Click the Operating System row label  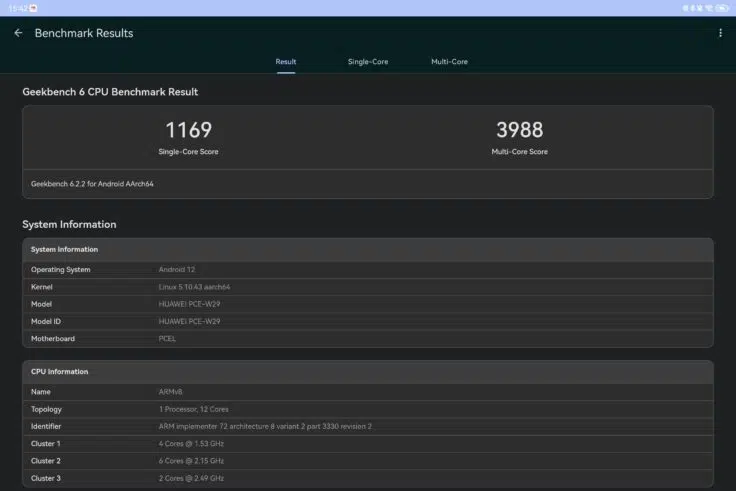click(61, 269)
